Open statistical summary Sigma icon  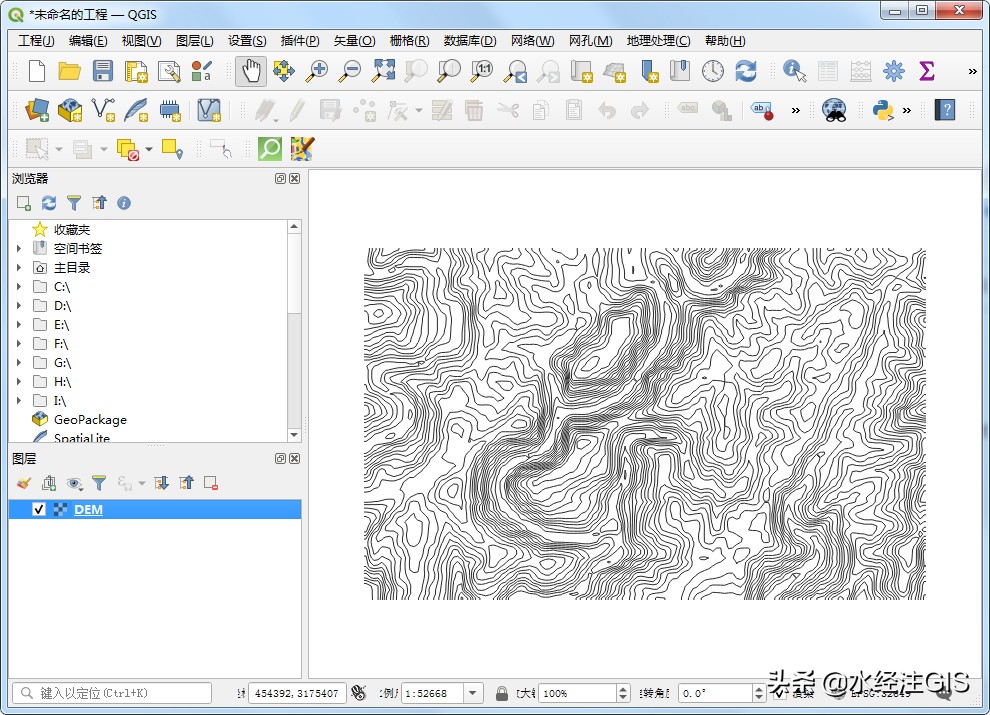coord(927,71)
